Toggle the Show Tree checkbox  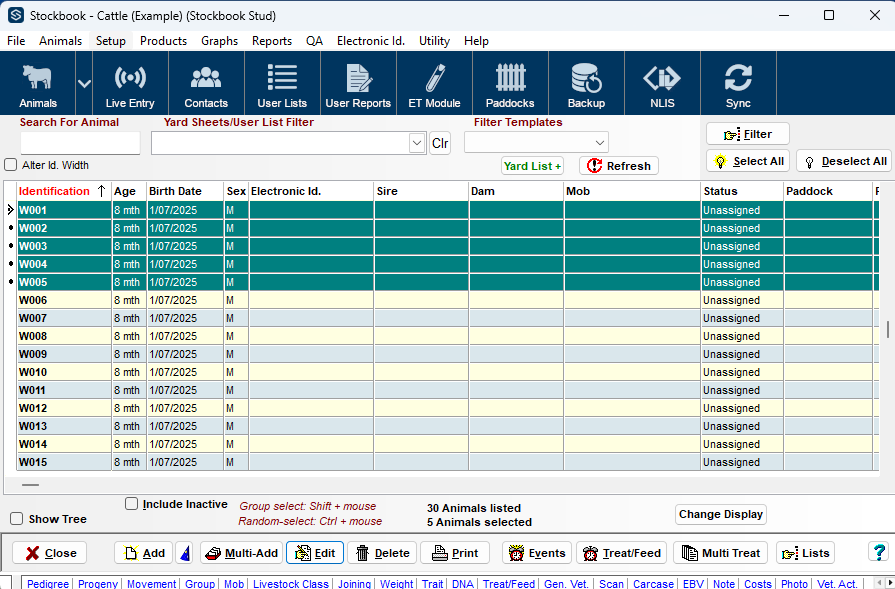17,519
